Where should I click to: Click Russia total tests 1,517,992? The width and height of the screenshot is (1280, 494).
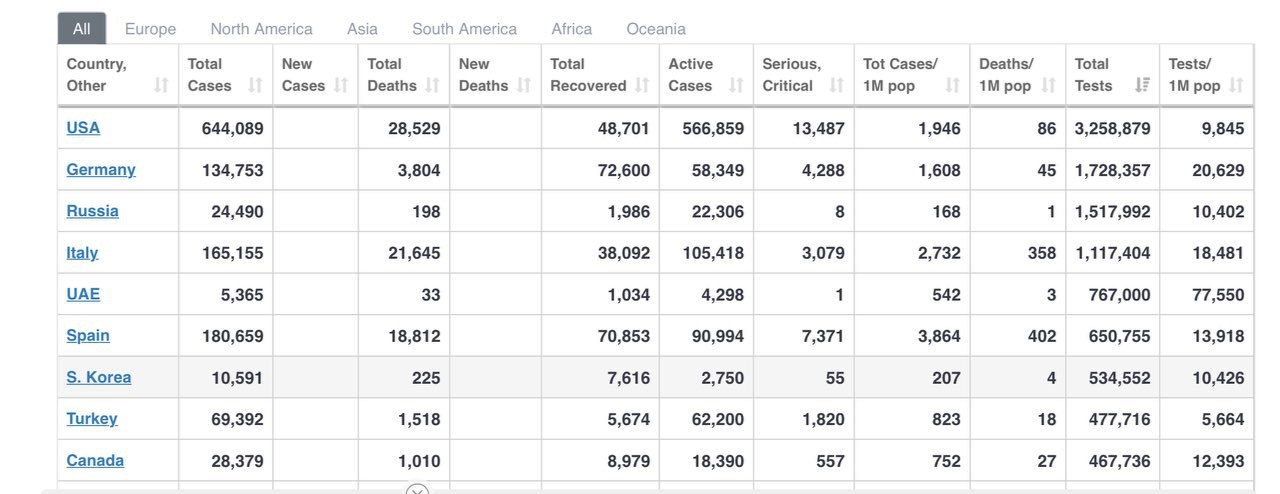click(1113, 211)
